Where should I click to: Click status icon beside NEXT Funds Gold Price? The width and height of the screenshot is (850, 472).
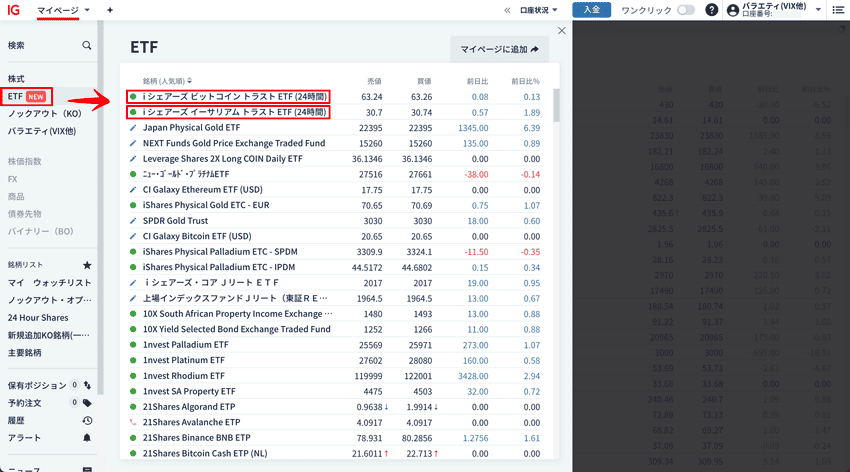coord(133,143)
